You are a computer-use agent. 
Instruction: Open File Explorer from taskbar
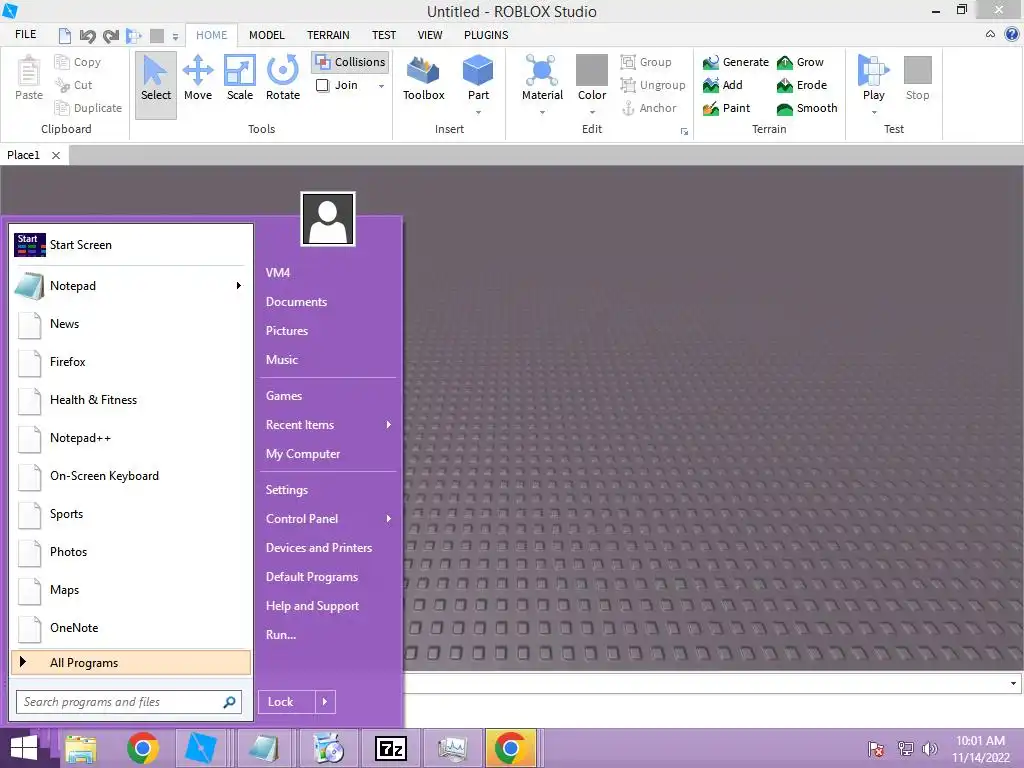[x=81, y=748]
